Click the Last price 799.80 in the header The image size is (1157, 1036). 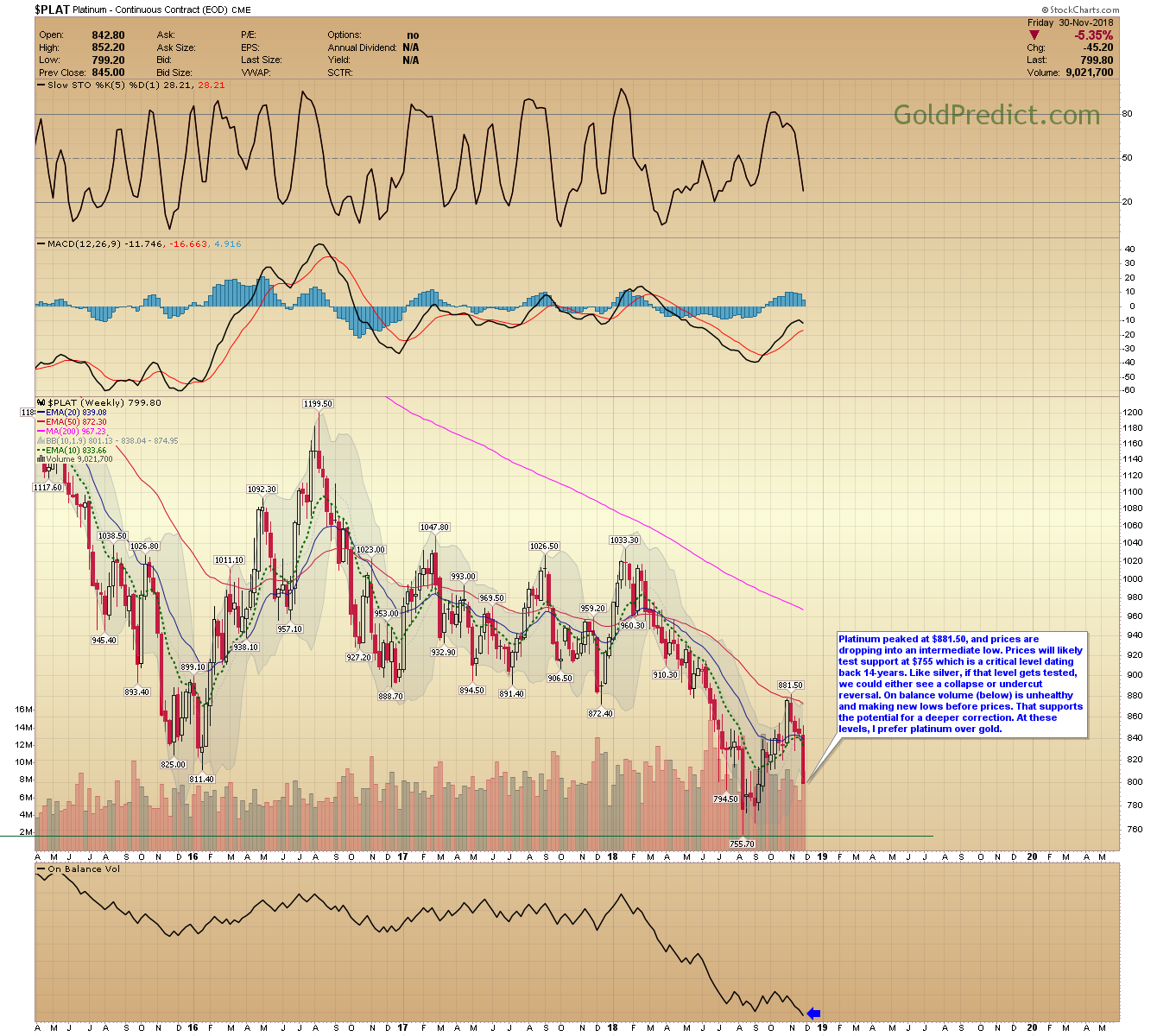[x=1097, y=60]
